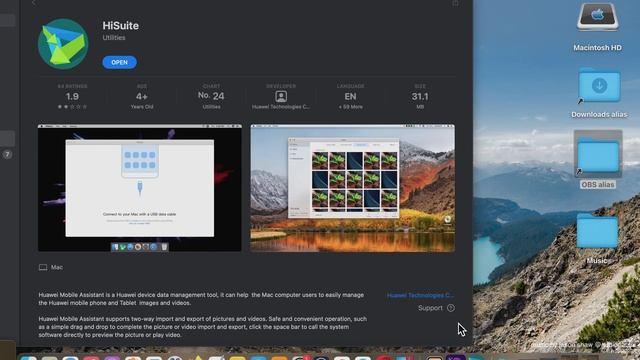Click the two-way import description paragraph
The width and height of the screenshot is (640, 360).
pyautogui.click(x=203, y=327)
